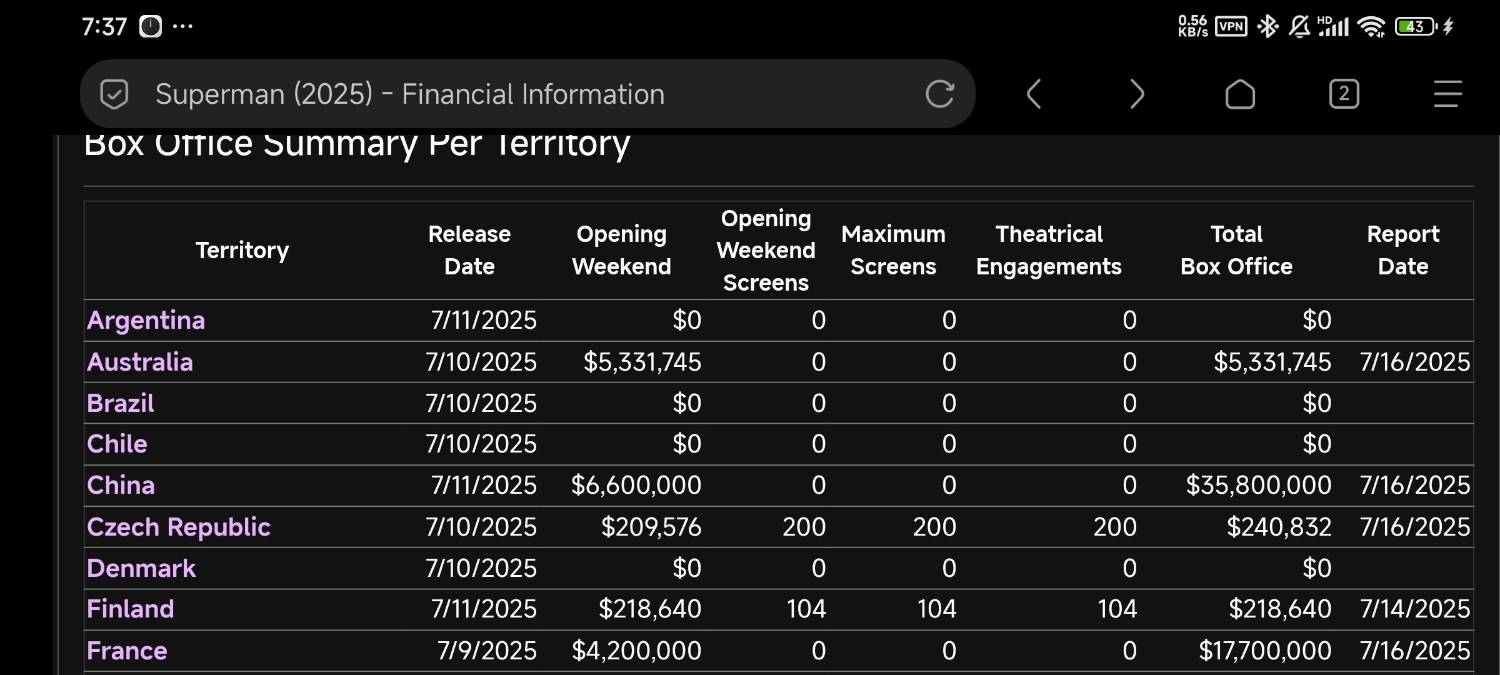
Task: Go forward with the right arrow
Action: 1136,95
